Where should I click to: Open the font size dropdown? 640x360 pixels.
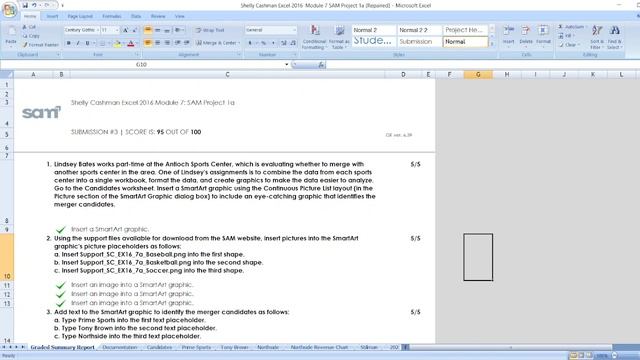click(117, 30)
